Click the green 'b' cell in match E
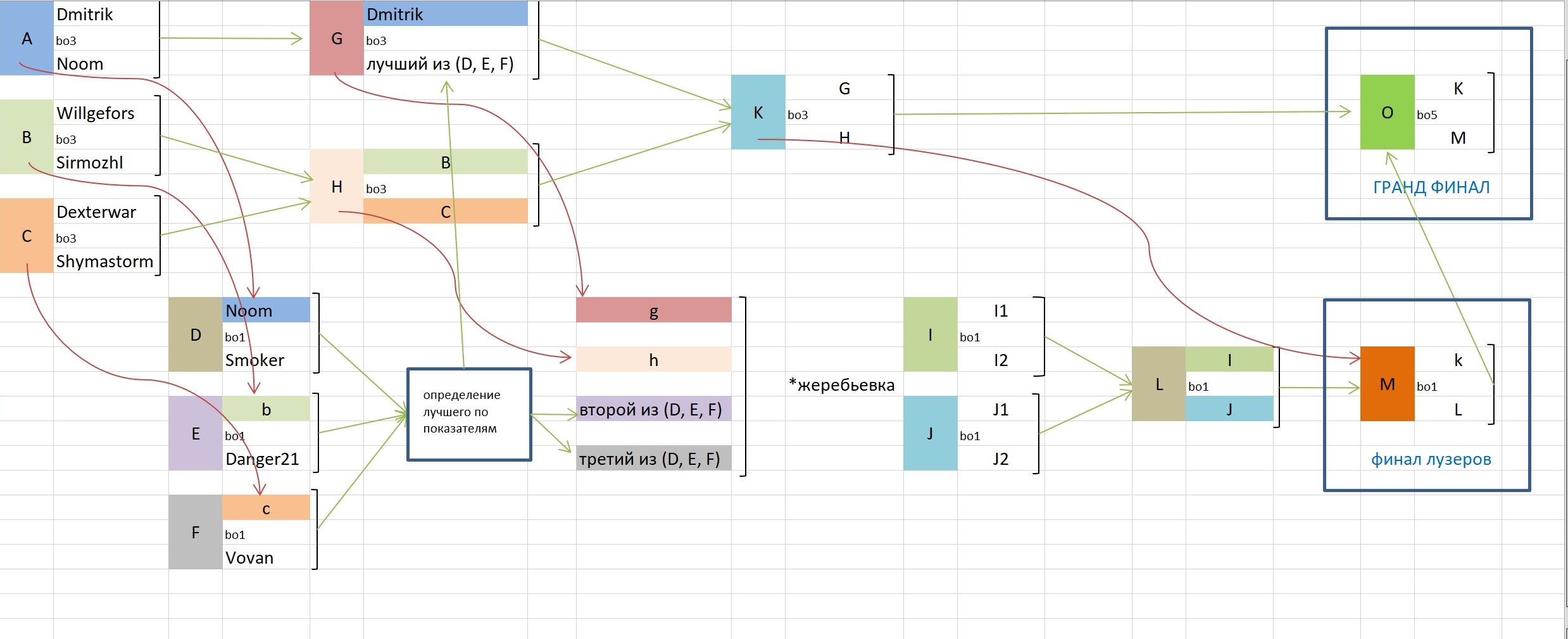 [267, 409]
